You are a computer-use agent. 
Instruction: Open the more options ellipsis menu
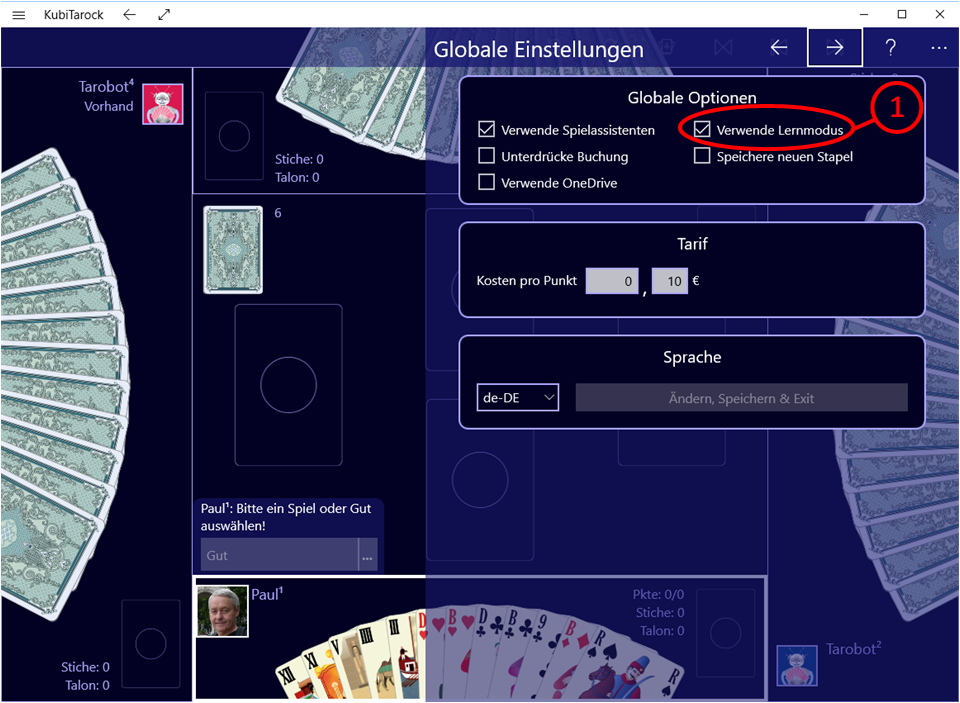point(937,47)
